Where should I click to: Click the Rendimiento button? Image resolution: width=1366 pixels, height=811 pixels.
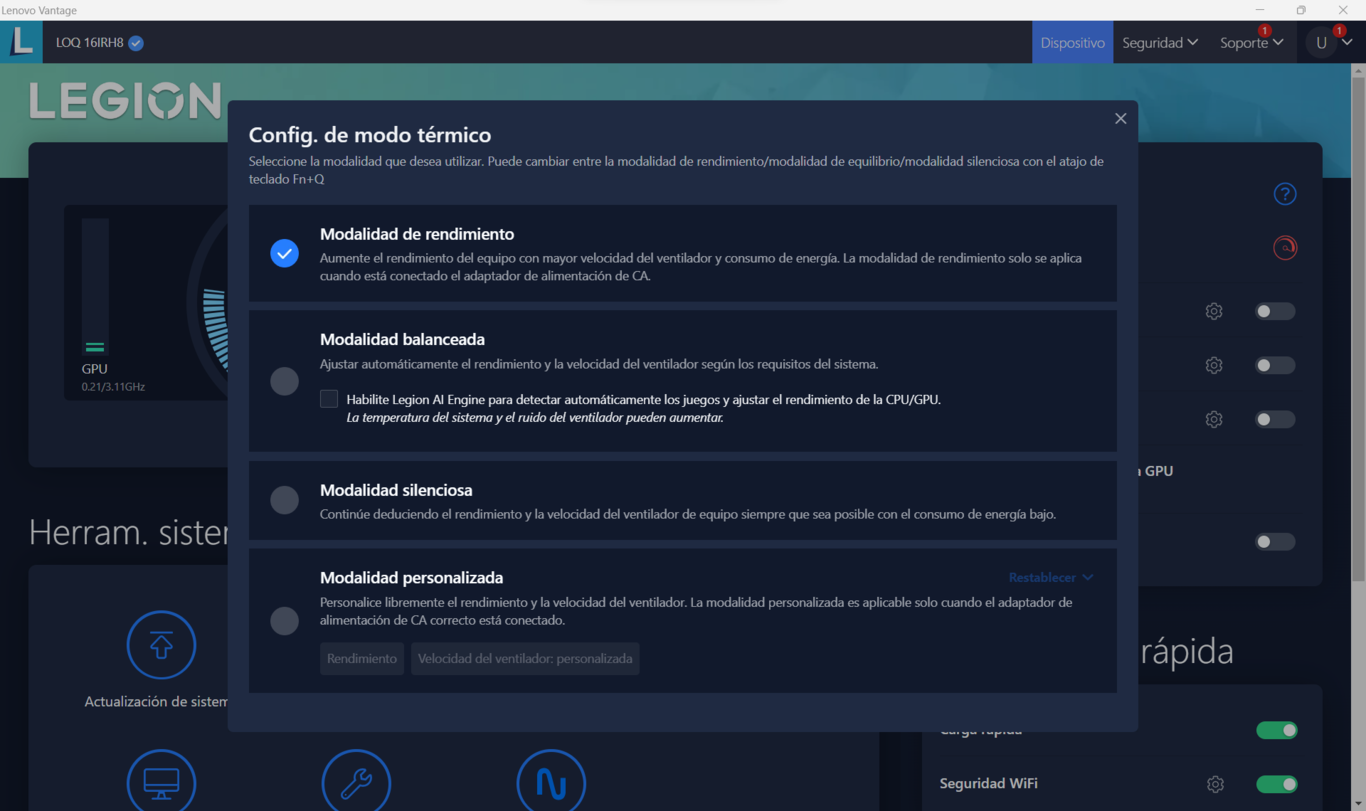(362, 659)
